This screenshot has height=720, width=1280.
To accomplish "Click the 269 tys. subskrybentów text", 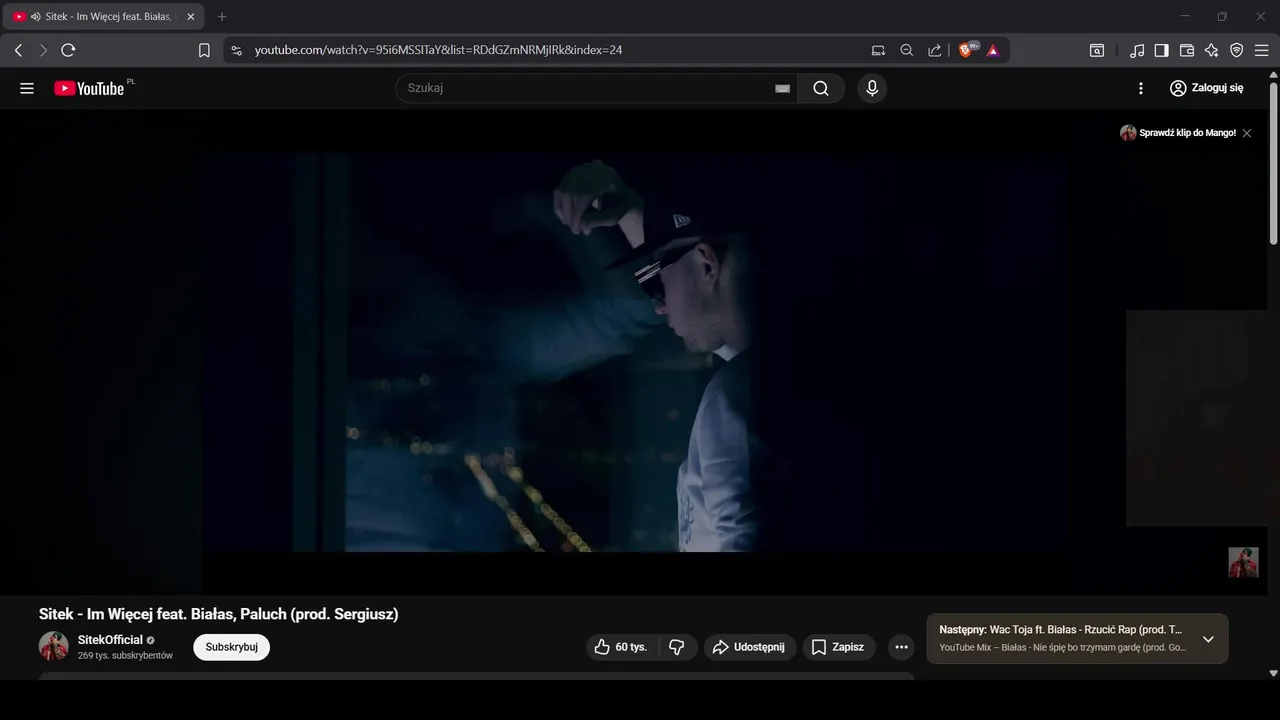I will [125, 656].
